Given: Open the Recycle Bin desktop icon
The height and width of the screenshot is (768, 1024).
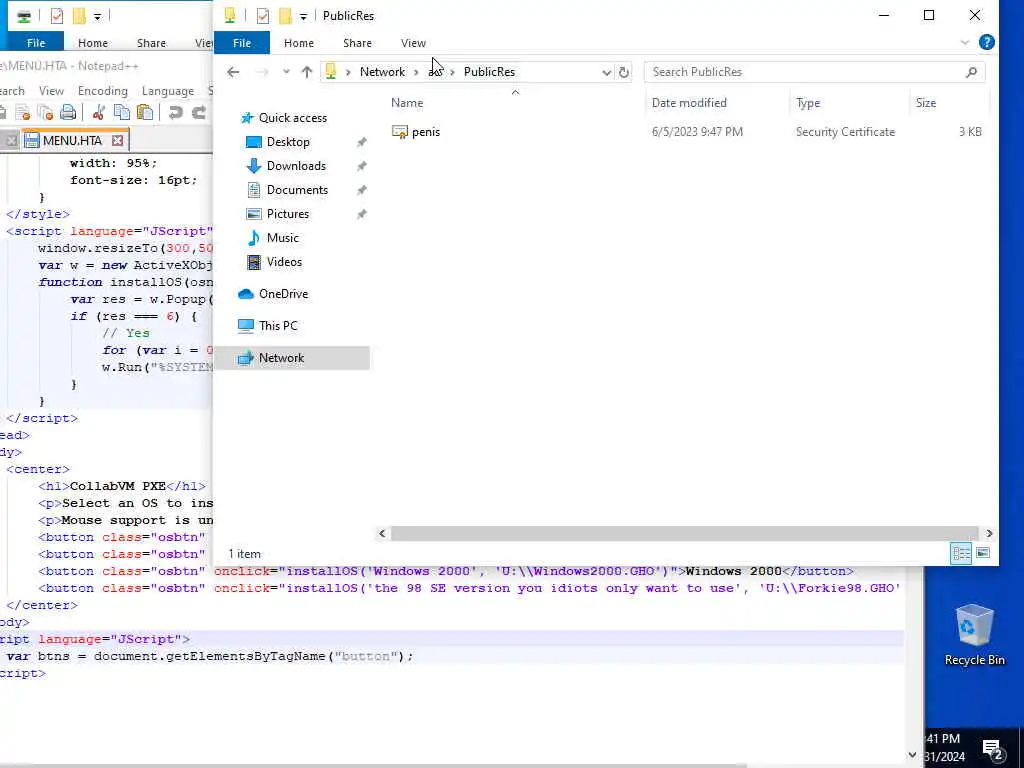Looking at the screenshot, I should point(974,635).
